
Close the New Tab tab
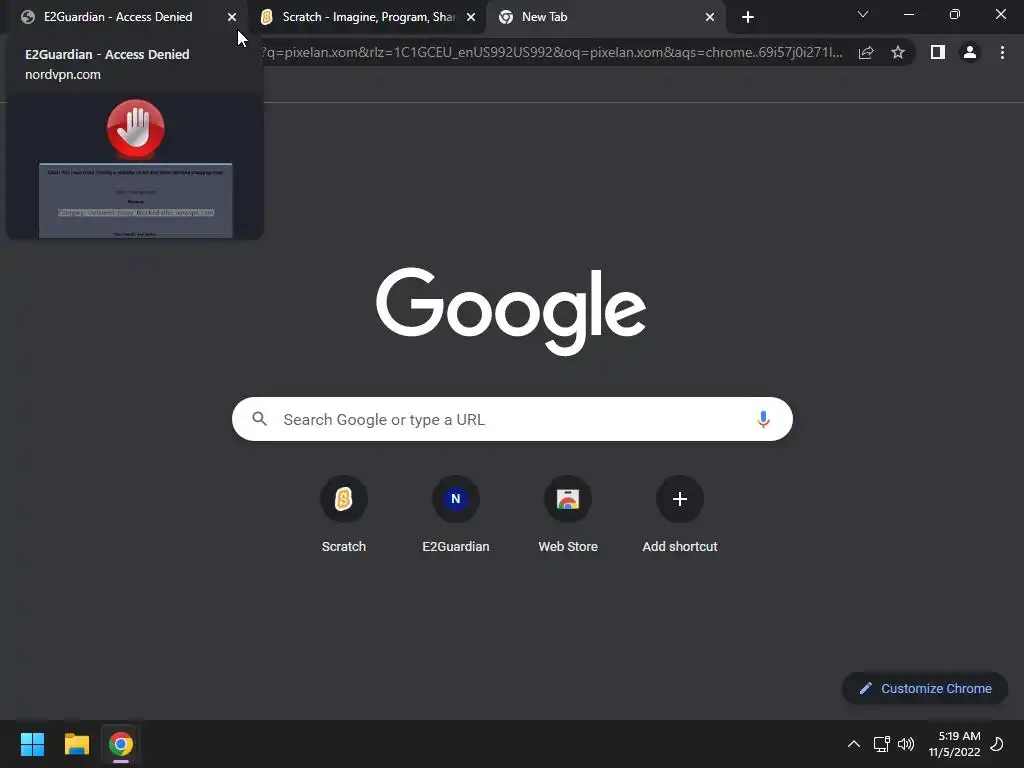[x=710, y=17]
